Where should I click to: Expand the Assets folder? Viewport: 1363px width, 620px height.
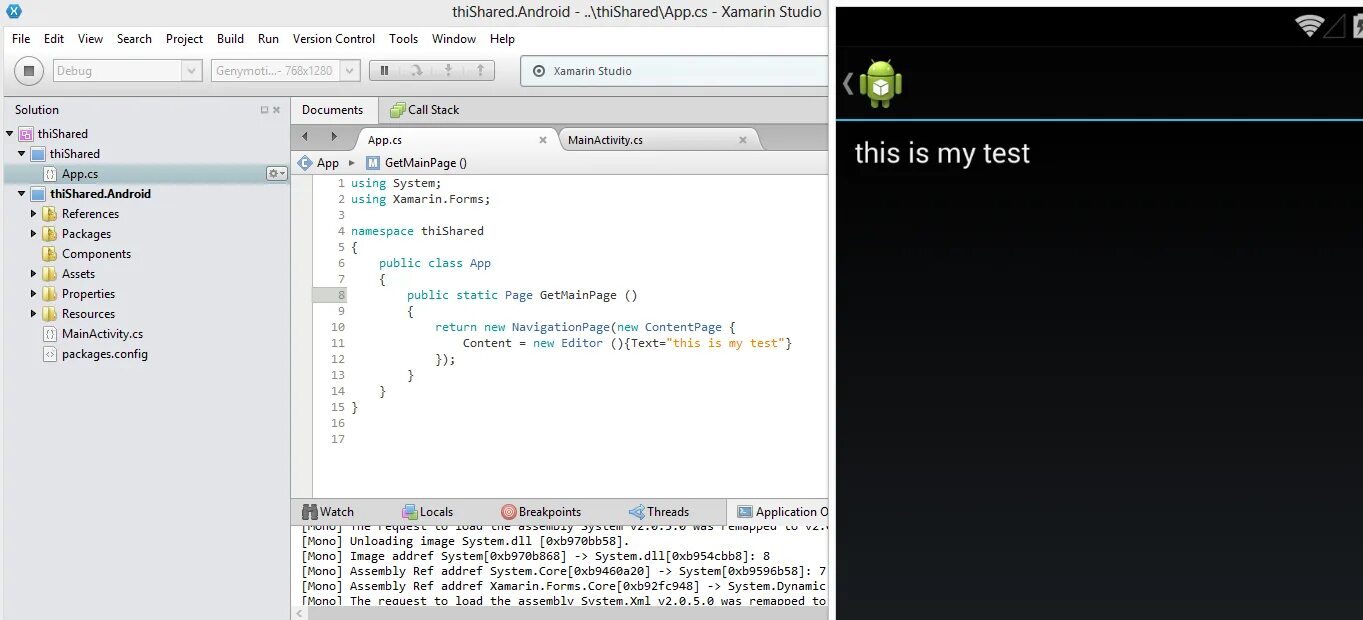click(x=33, y=274)
